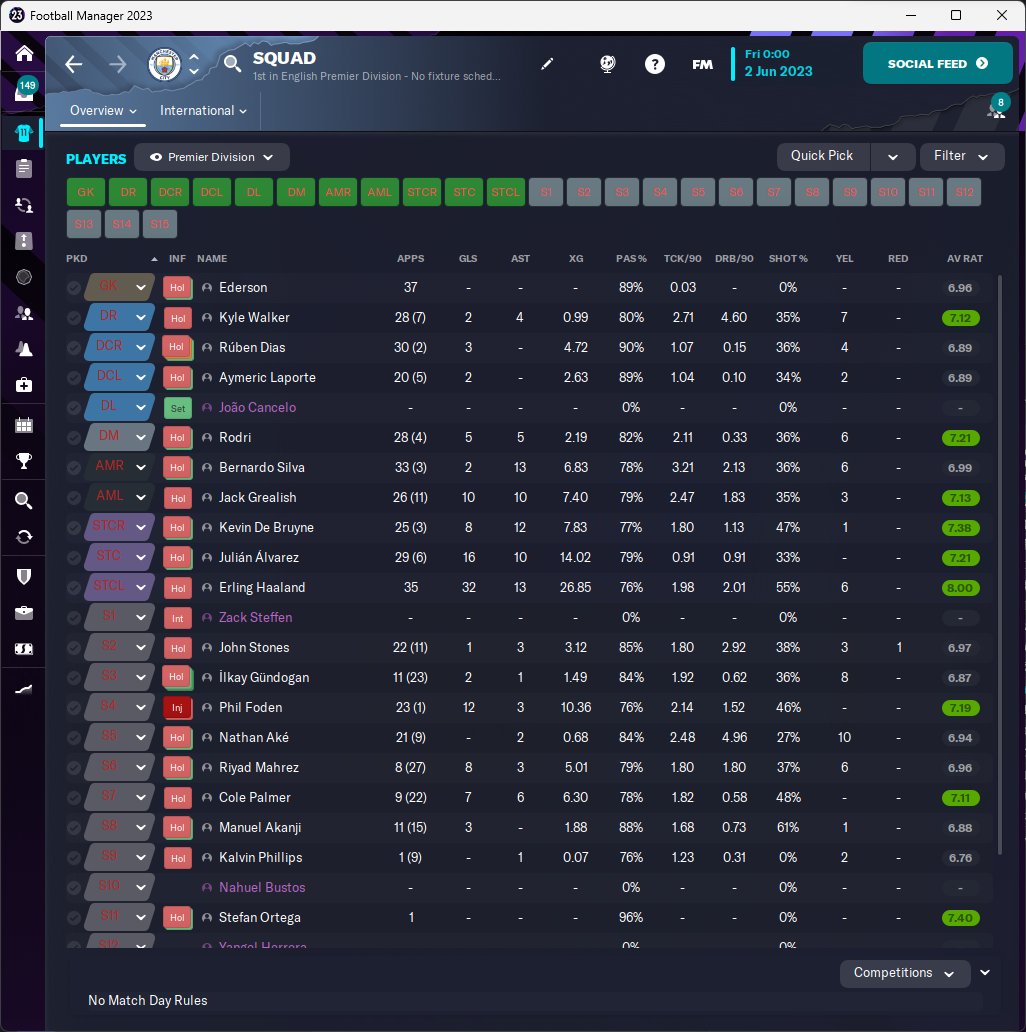Image resolution: width=1026 pixels, height=1032 pixels.
Task: Sort by the AV RAT column header
Action: [964, 259]
